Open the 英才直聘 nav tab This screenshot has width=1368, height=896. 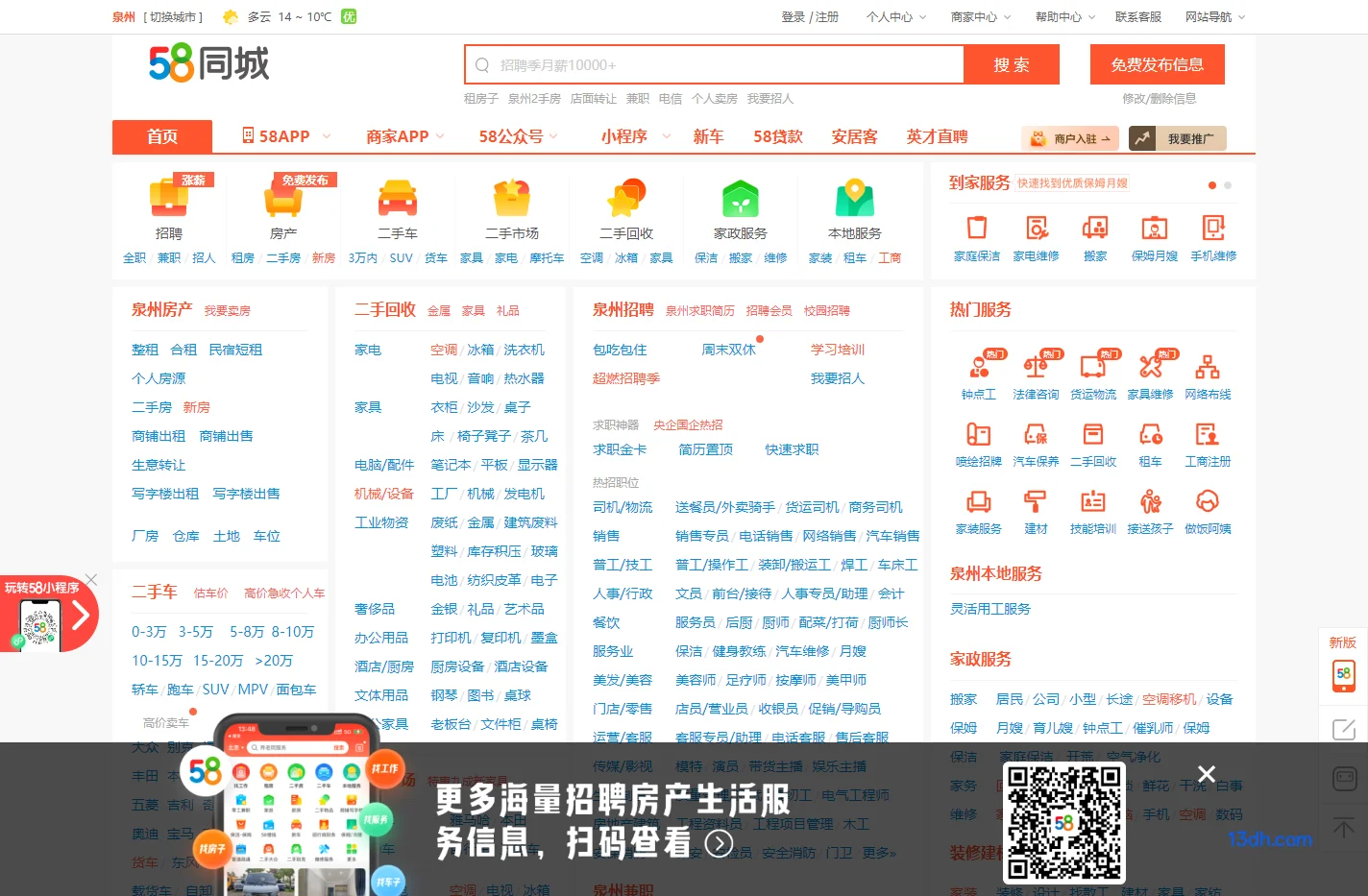tap(938, 136)
